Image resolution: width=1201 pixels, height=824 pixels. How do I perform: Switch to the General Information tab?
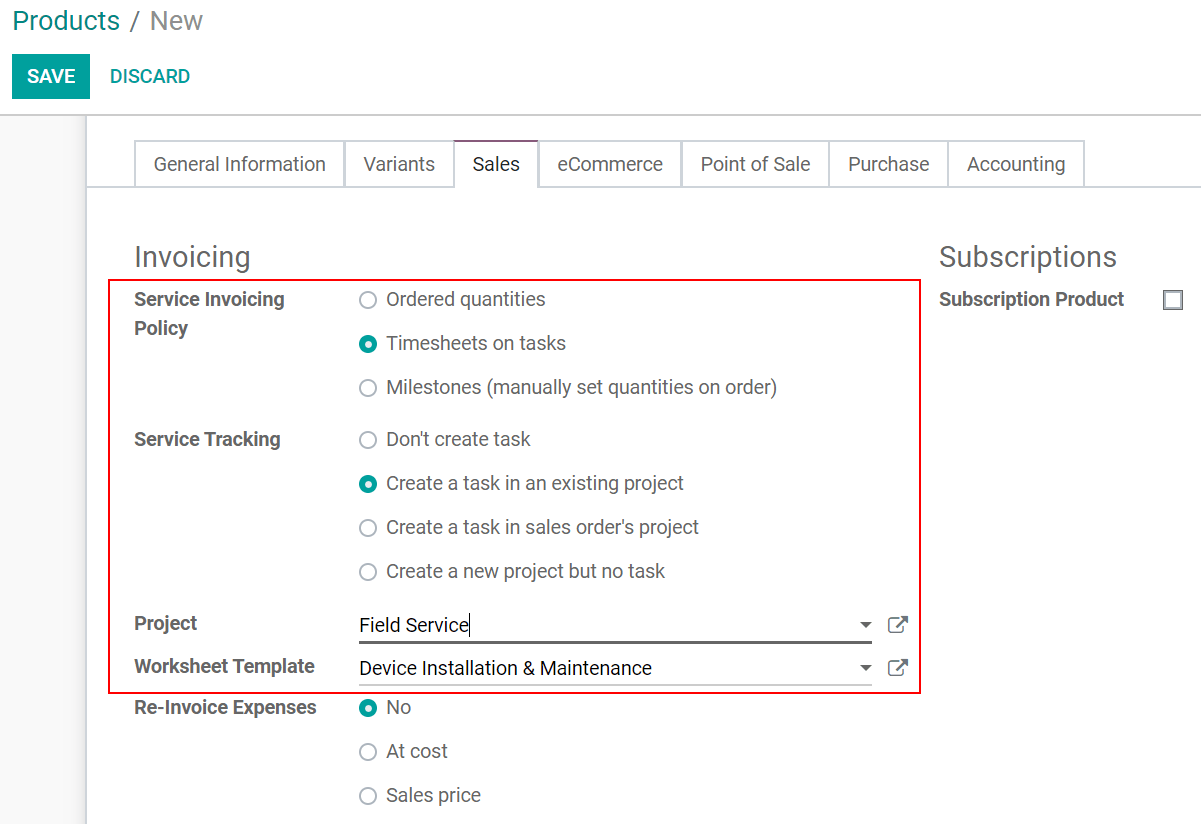point(239,164)
